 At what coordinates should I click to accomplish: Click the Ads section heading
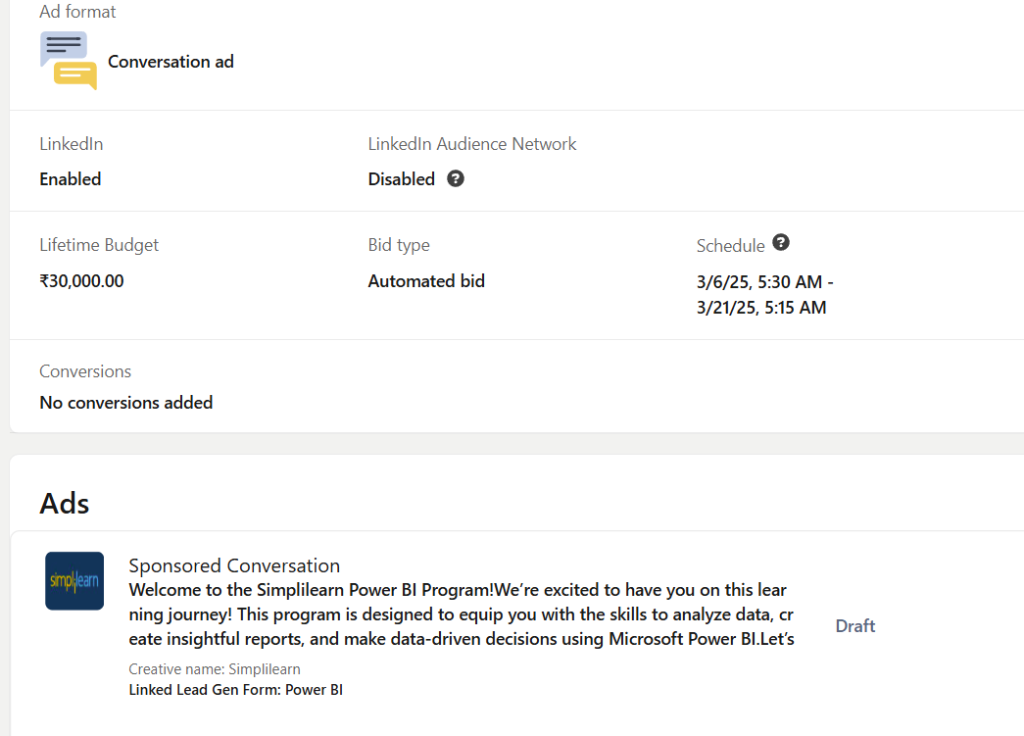click(x=64, y=504)
